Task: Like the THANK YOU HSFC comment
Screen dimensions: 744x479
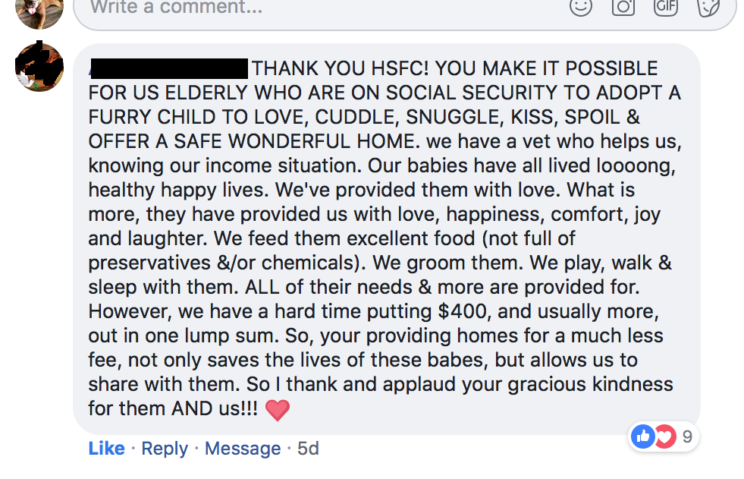Action: tap(106, 449)
